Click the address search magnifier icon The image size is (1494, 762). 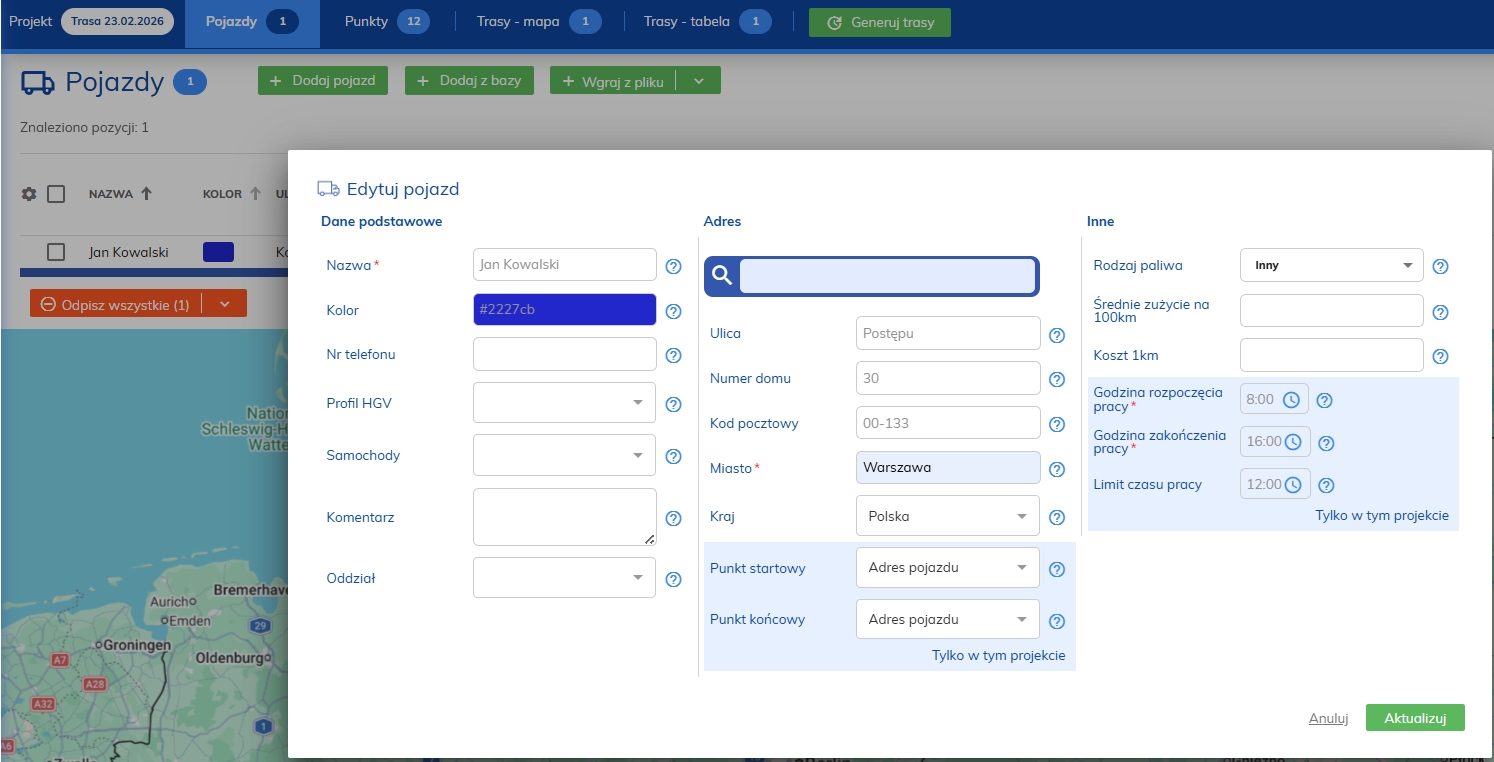coord(722,277)
